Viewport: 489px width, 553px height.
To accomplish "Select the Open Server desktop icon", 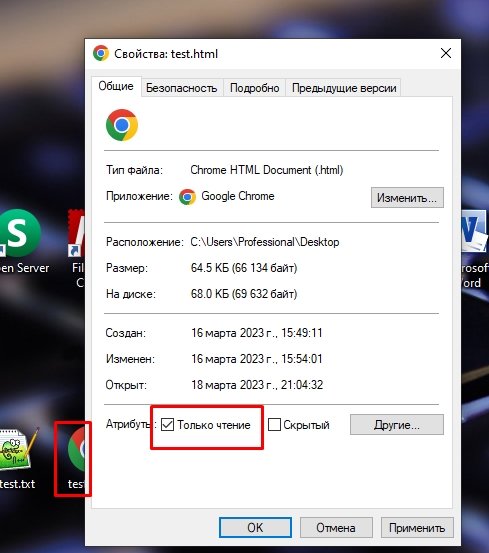I will click(20, 233).
